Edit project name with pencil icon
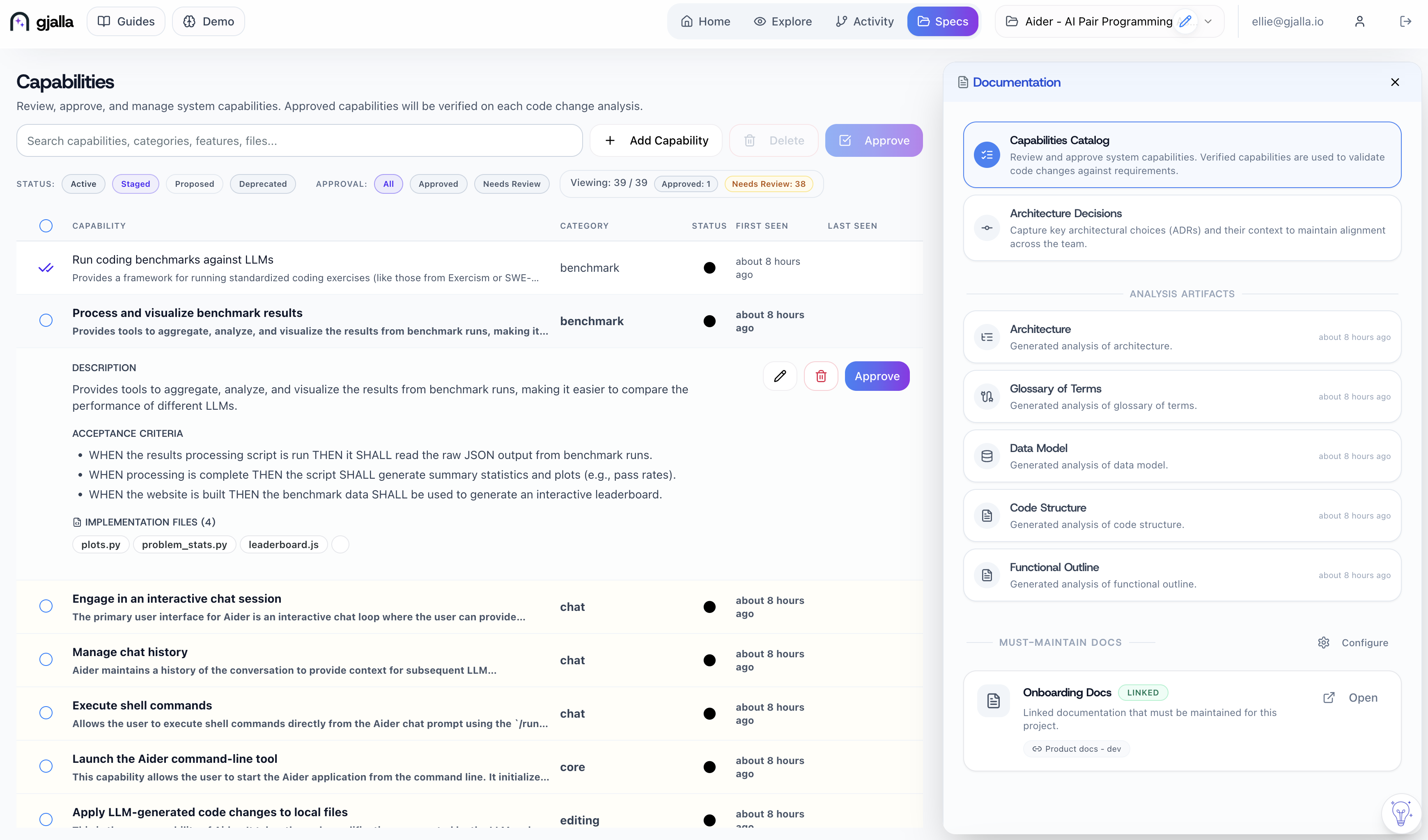The width and height of the screenshot is (1428, 840). pyautogui.click(x=1185, y=21)
